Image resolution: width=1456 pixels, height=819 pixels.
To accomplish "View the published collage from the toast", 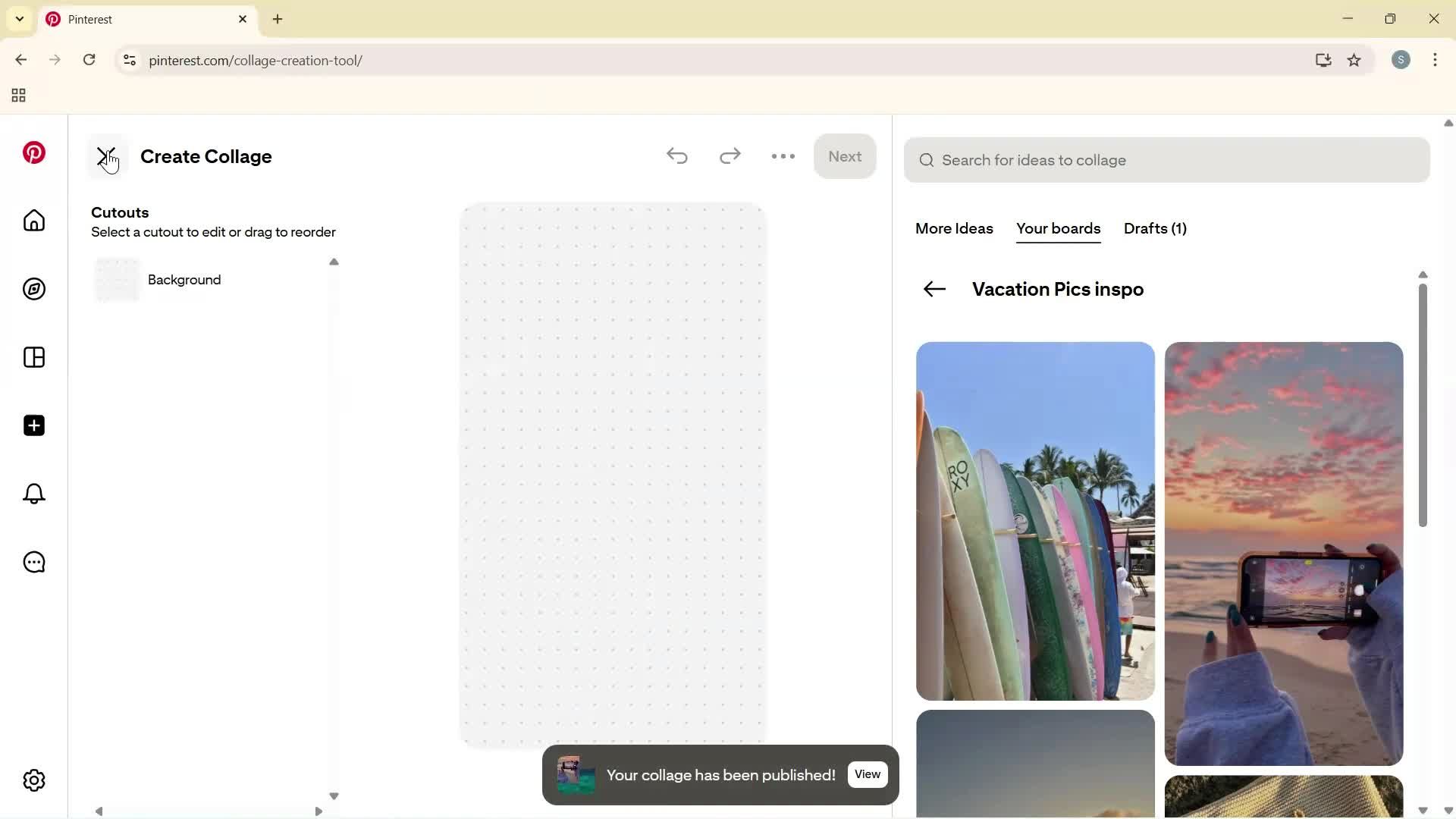I will click(867, 774).
